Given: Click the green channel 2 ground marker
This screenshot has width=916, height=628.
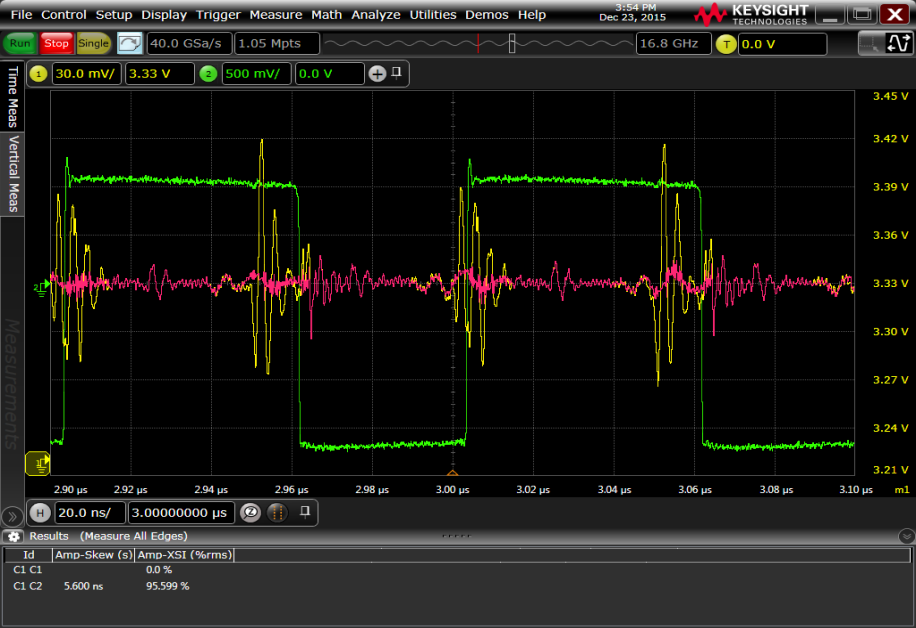Looking at the screenshot, I should (41, 287).
